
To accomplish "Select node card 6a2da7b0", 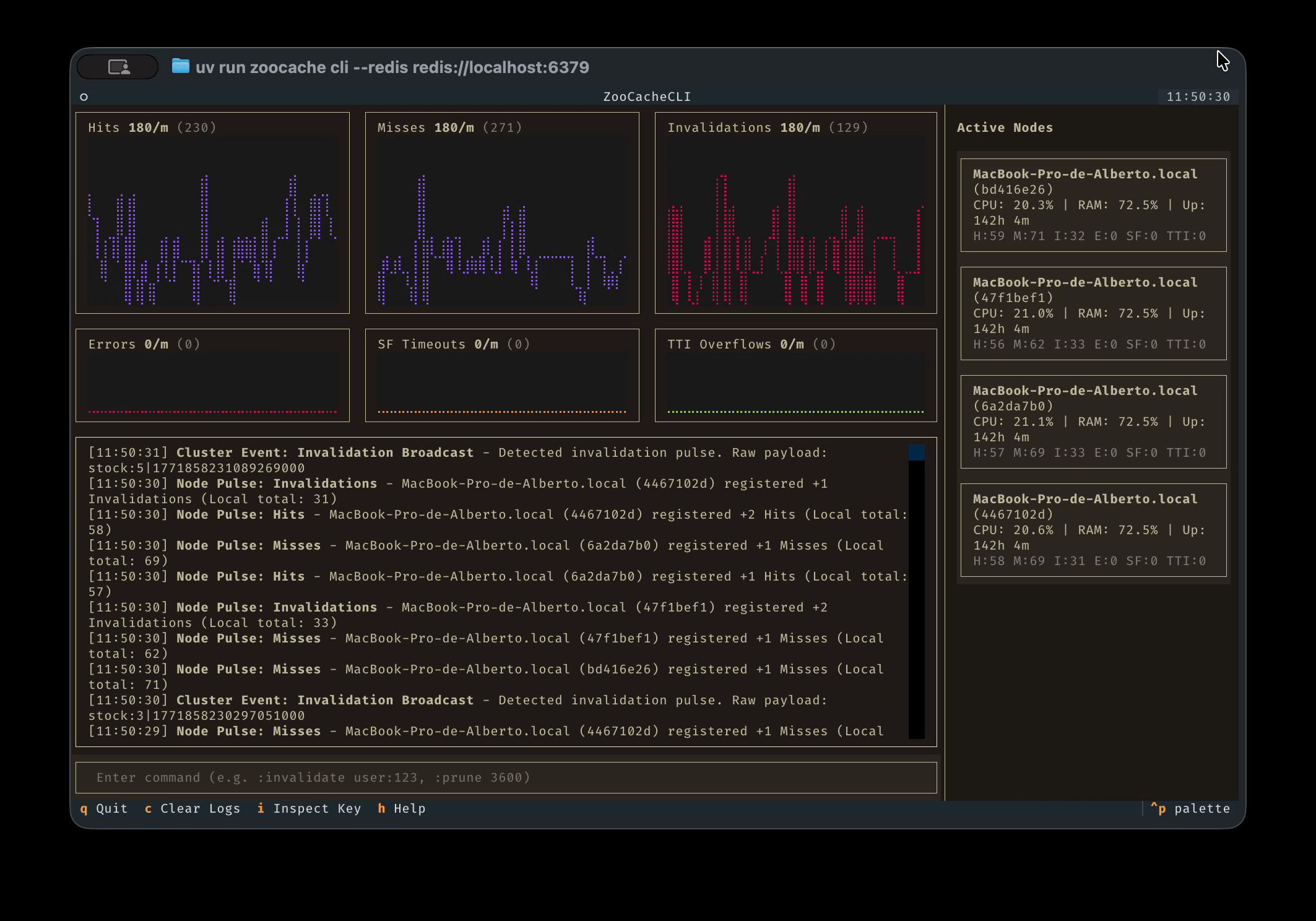I will [x=1093, y=422].
